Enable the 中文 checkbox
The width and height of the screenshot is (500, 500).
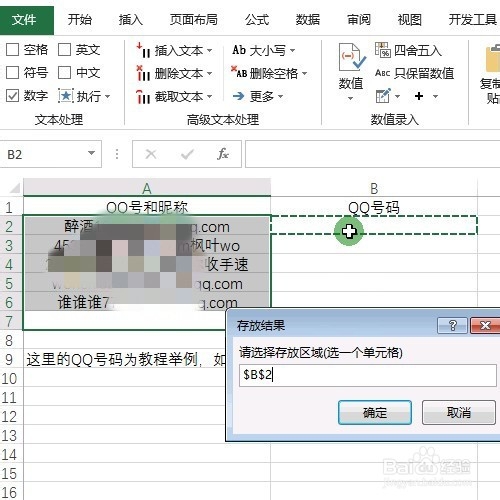[x=64, y=73]
